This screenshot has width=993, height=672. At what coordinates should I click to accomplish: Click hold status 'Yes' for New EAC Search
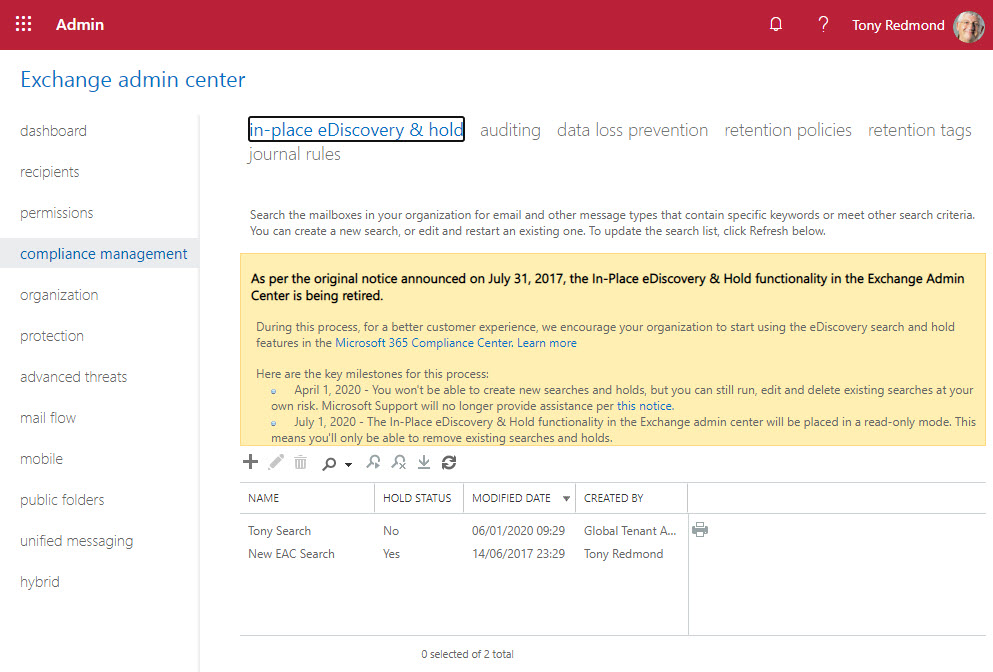pyautogui.click(x=391, y=554)
